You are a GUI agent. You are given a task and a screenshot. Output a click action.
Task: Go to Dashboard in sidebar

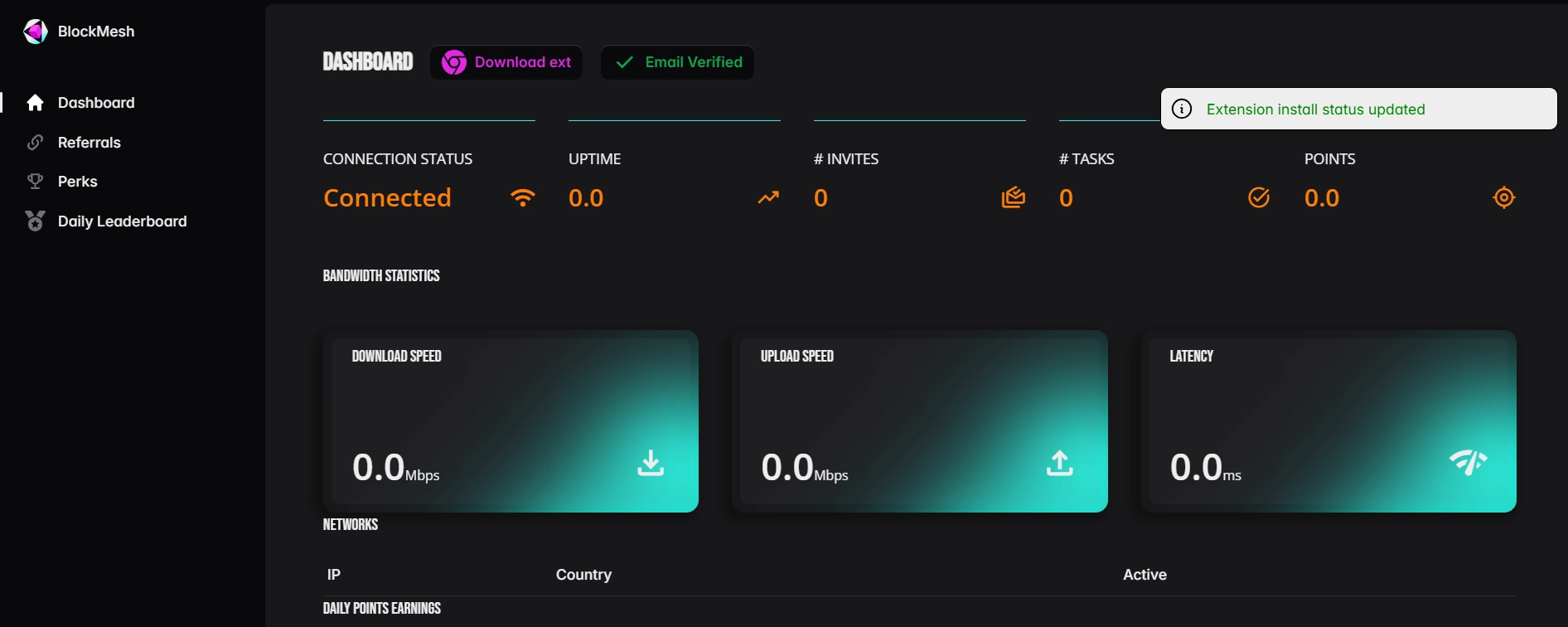(96, 103)
